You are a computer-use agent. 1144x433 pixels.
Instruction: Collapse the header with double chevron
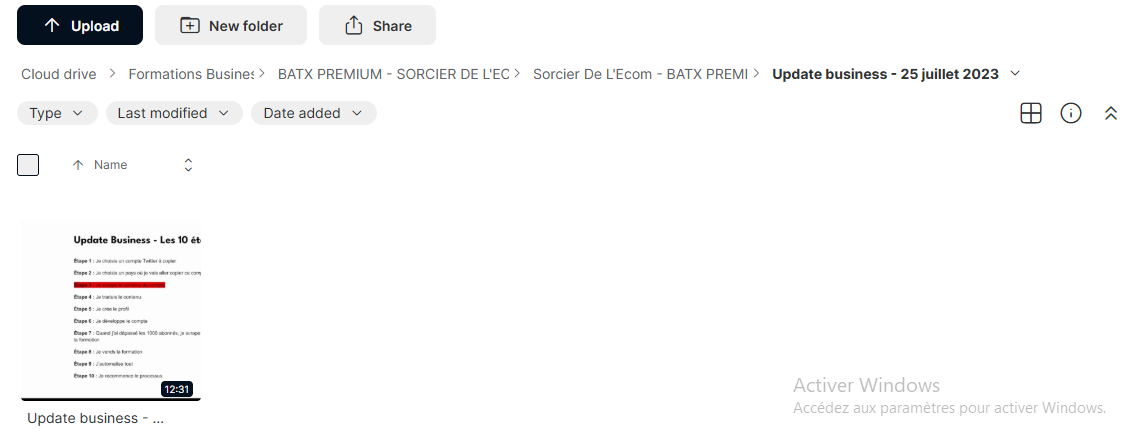1110,113
